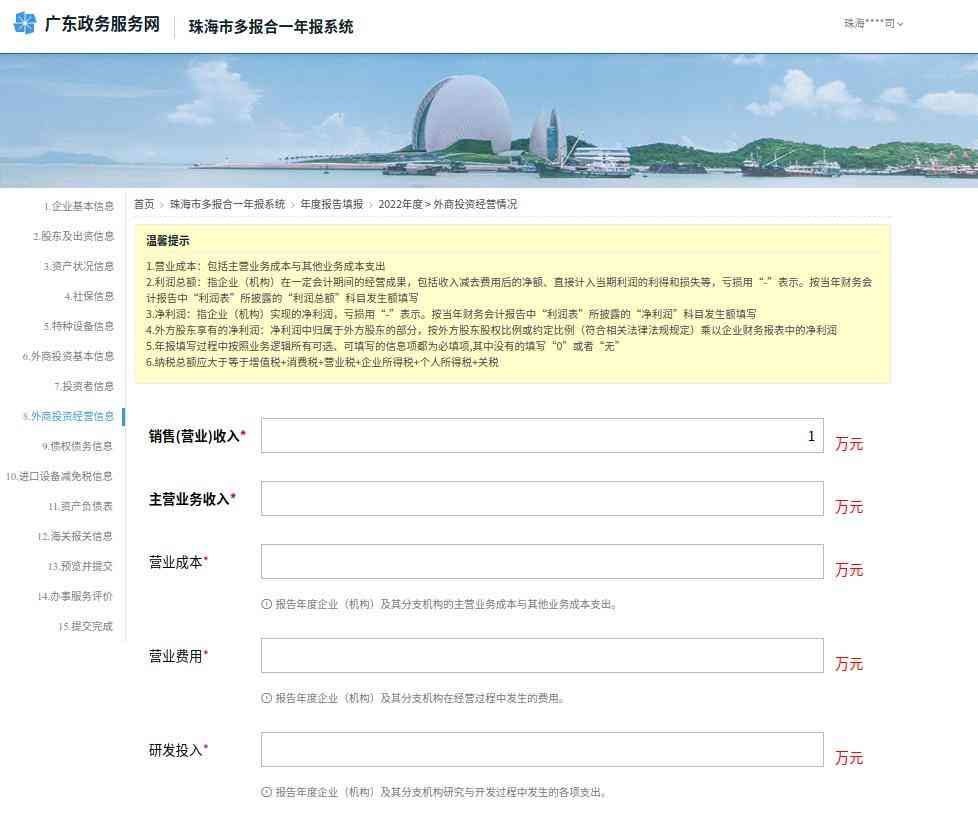Image resolution: width=978 pixels, height=826 pixels.
Task: Click the info icon under 营业成本 field
Action: click(x=266, y=604)
